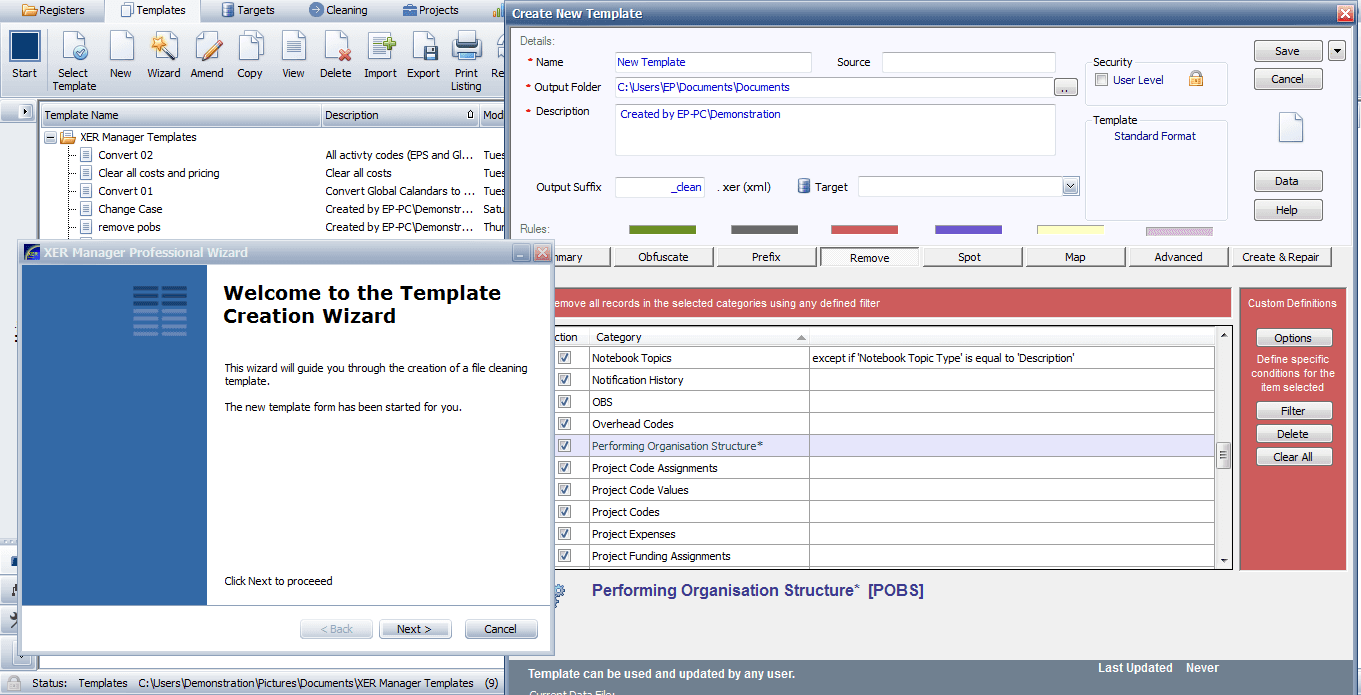Uncheck Project Expenses category

565,533
